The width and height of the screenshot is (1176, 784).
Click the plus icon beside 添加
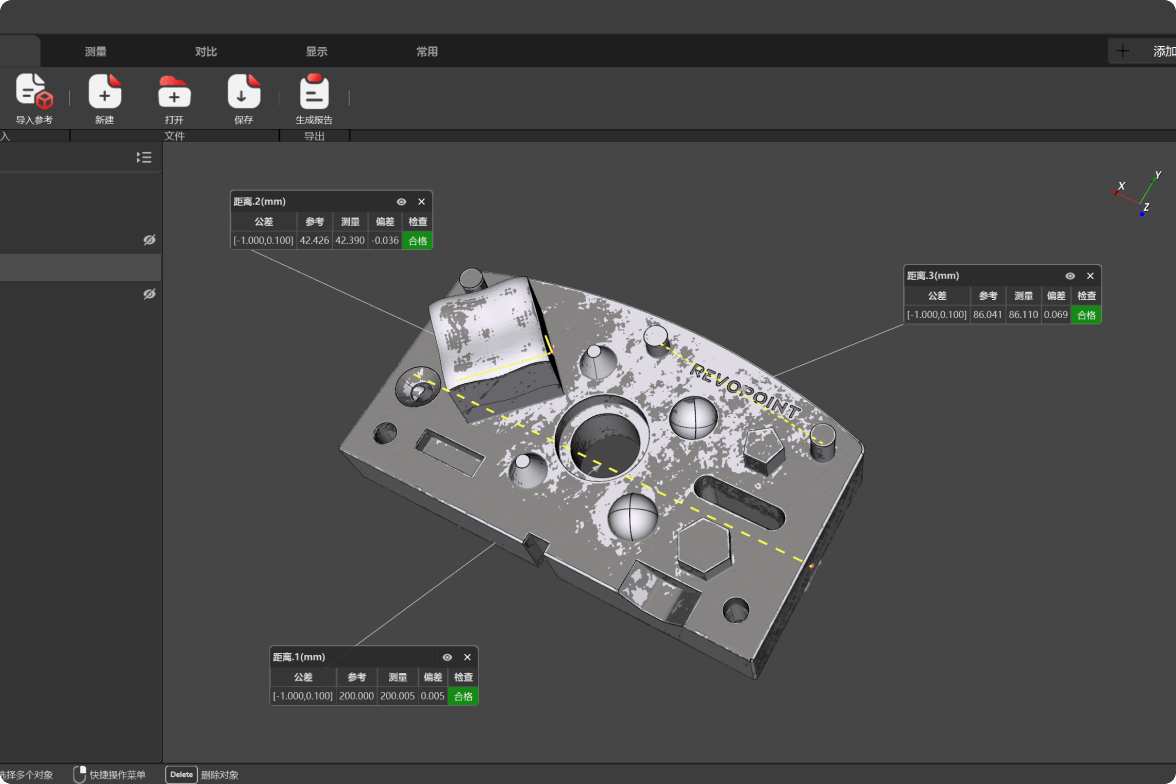pos(1122,51)
